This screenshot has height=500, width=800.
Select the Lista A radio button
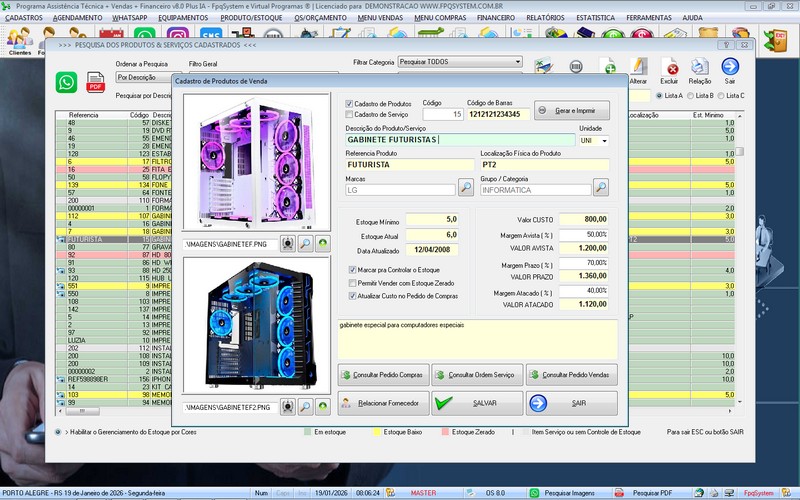click(x=657, y=95)
